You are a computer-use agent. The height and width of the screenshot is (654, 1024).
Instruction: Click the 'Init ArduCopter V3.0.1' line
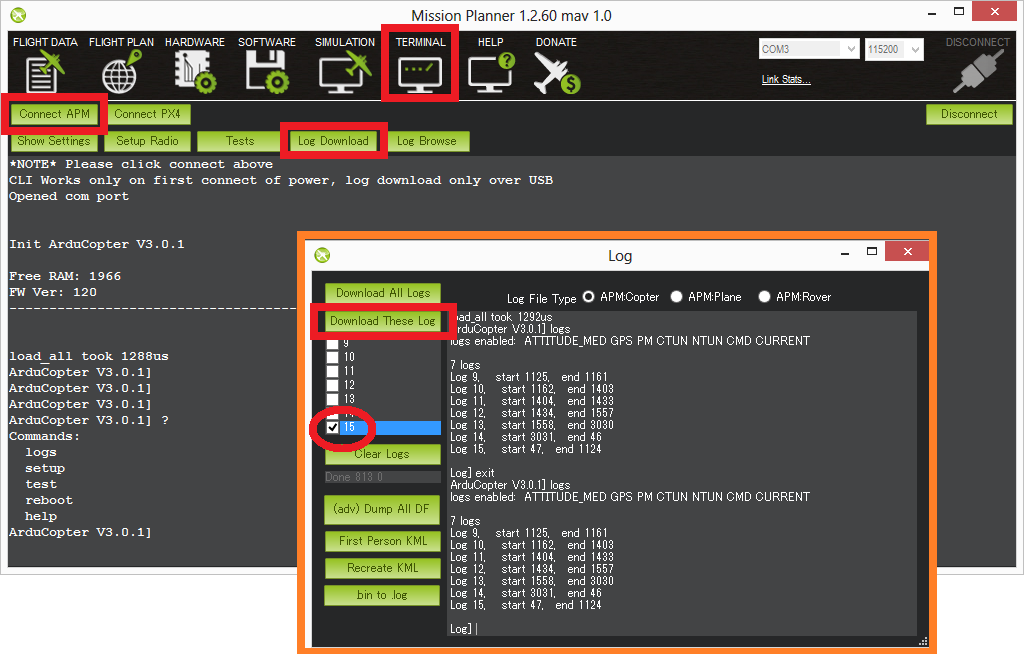[97, 244]
